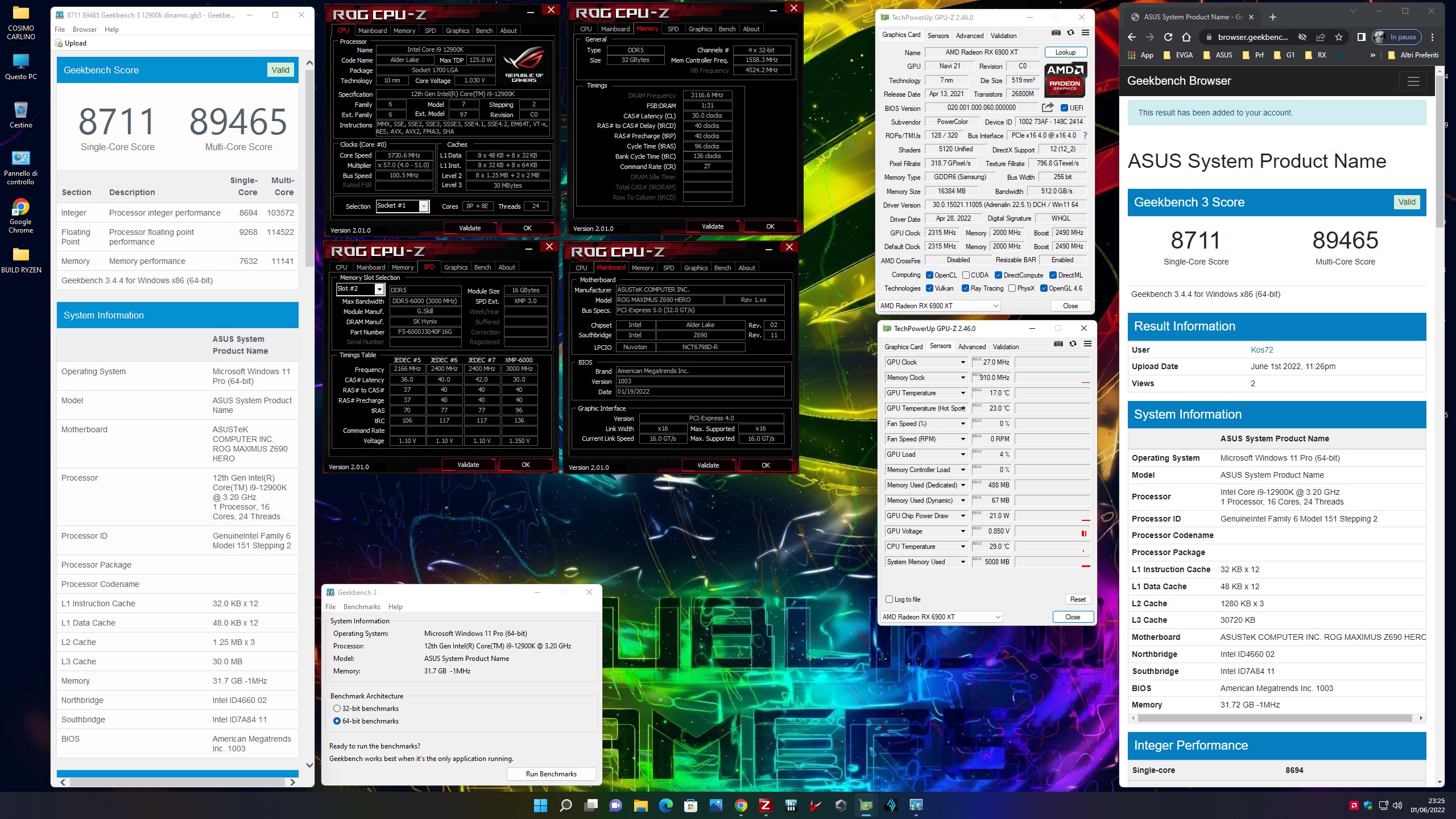Open the Cestino recycle bin desktop icon
This screenshot has height=819, width=1456.
(21, 115)
